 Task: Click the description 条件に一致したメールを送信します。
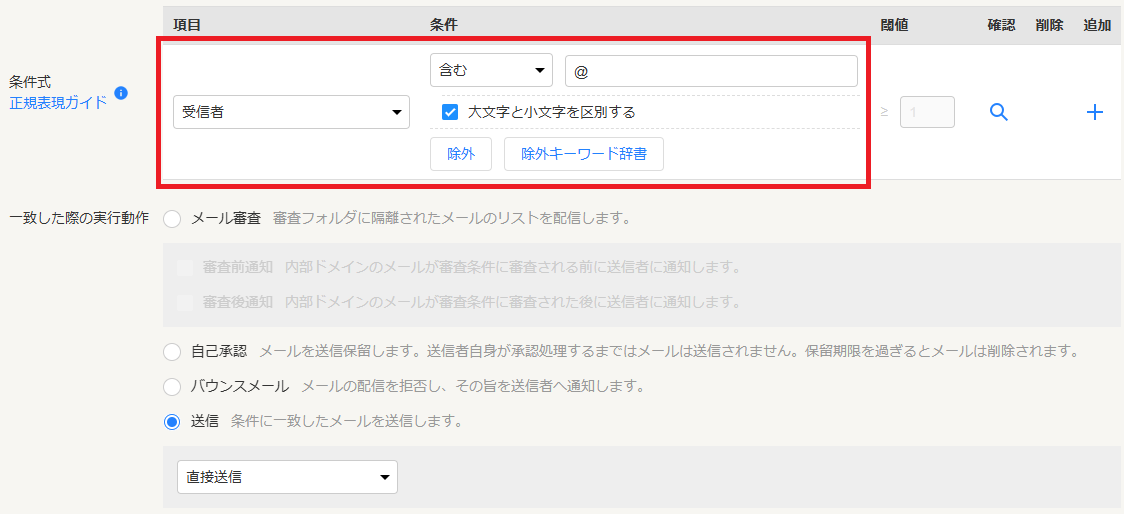coord(346,421)
